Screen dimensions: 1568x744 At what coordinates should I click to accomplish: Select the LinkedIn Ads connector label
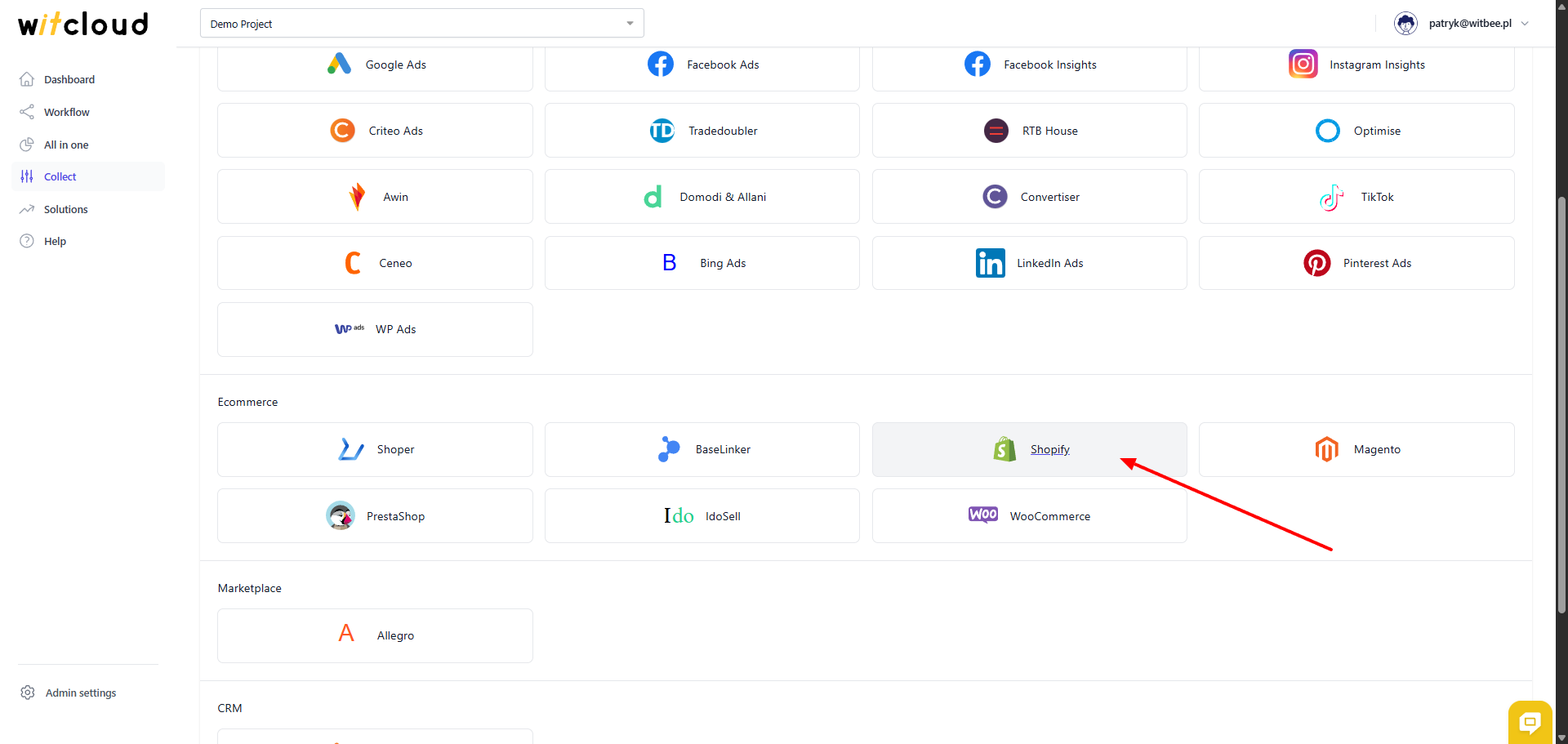pyautogui.click(x=1050, y=263)
